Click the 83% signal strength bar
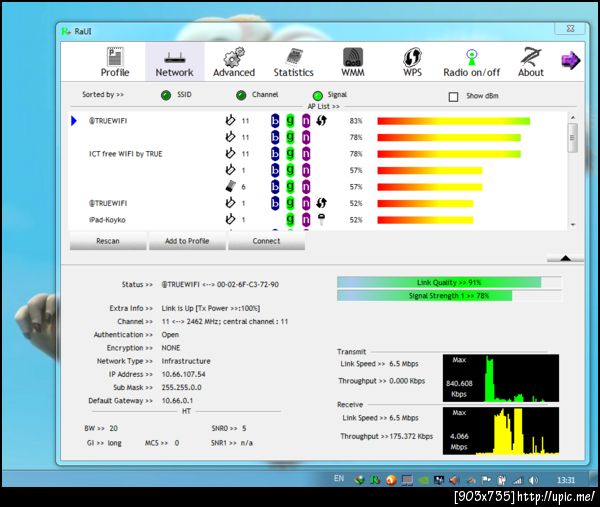 click(x=453, y=121)
